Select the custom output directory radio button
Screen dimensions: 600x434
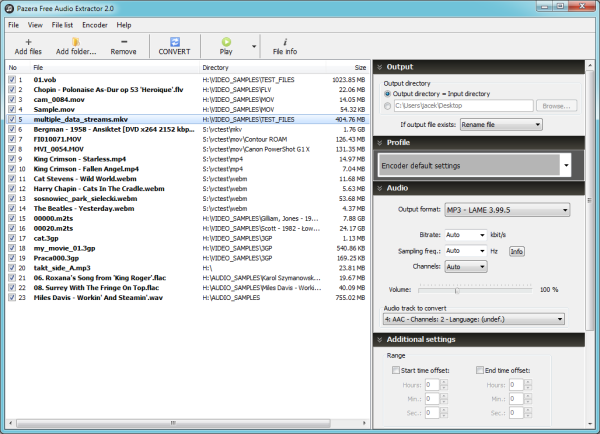[x=387, y=106]
